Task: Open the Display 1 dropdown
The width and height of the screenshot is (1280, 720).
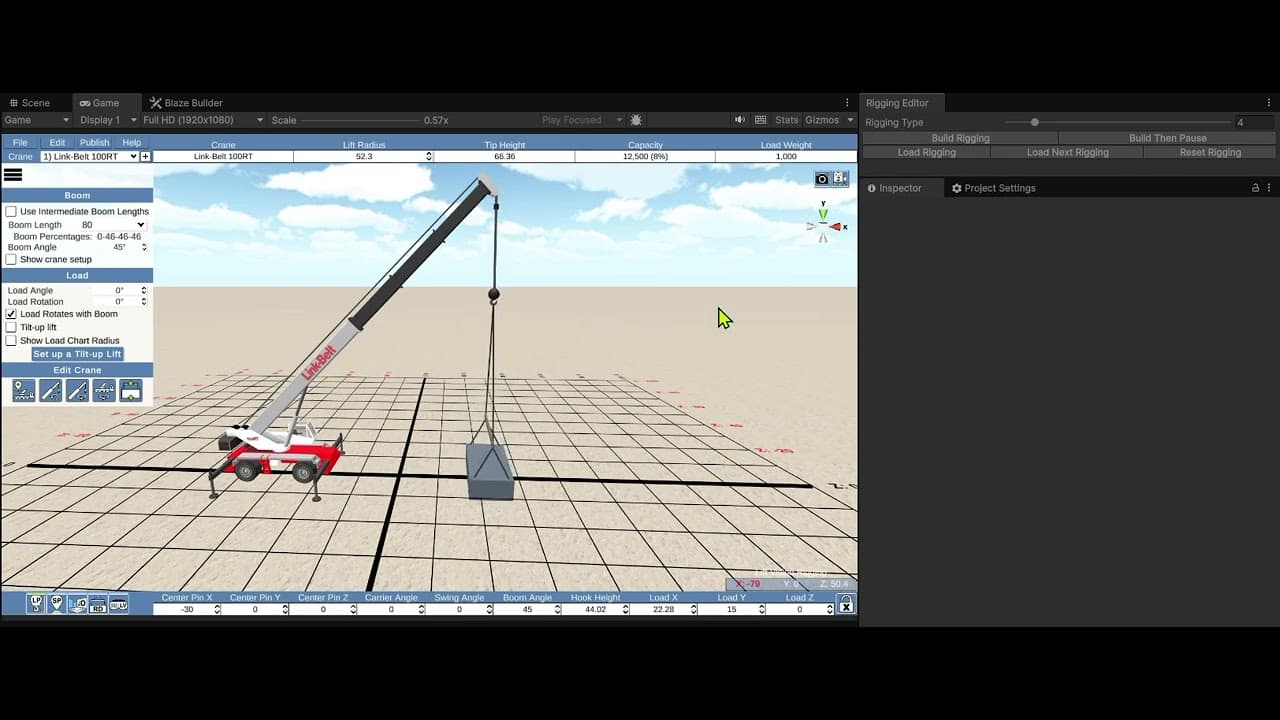Action: click(107, 120)
